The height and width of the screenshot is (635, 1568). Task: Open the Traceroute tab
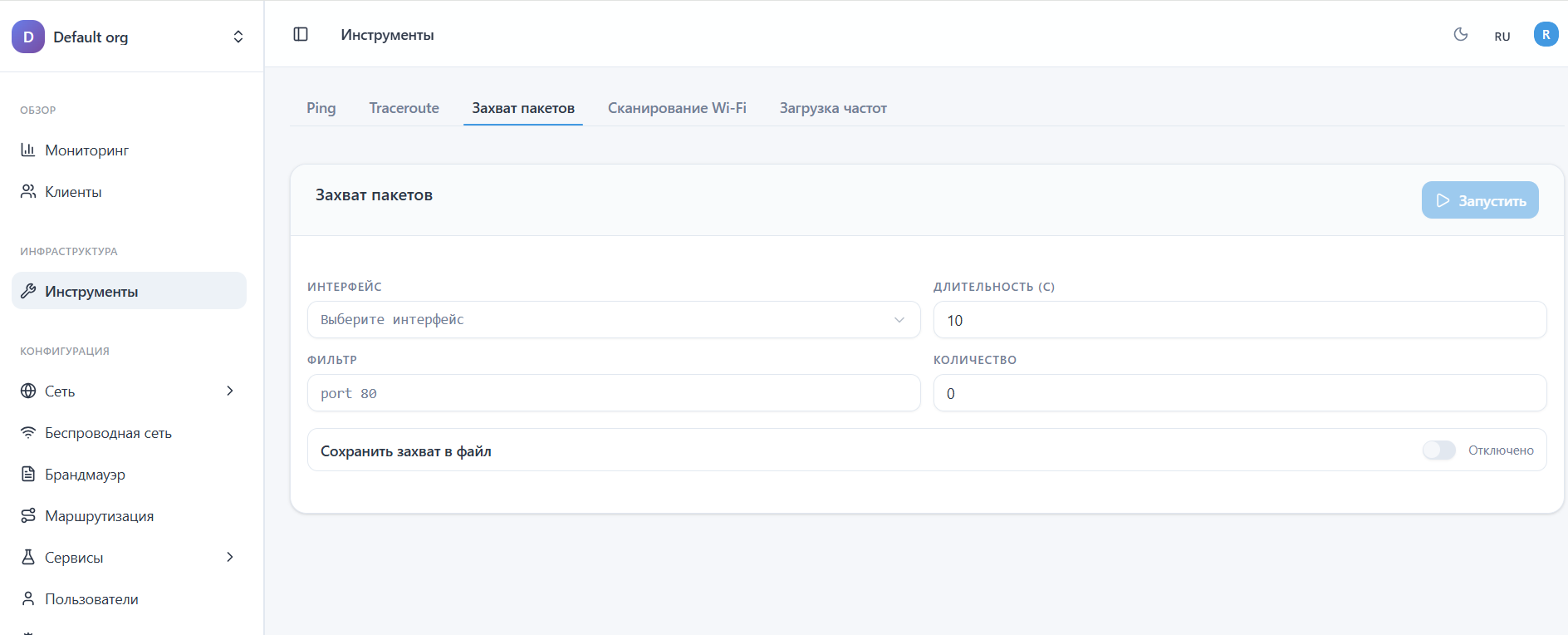(x=404, y=108)
